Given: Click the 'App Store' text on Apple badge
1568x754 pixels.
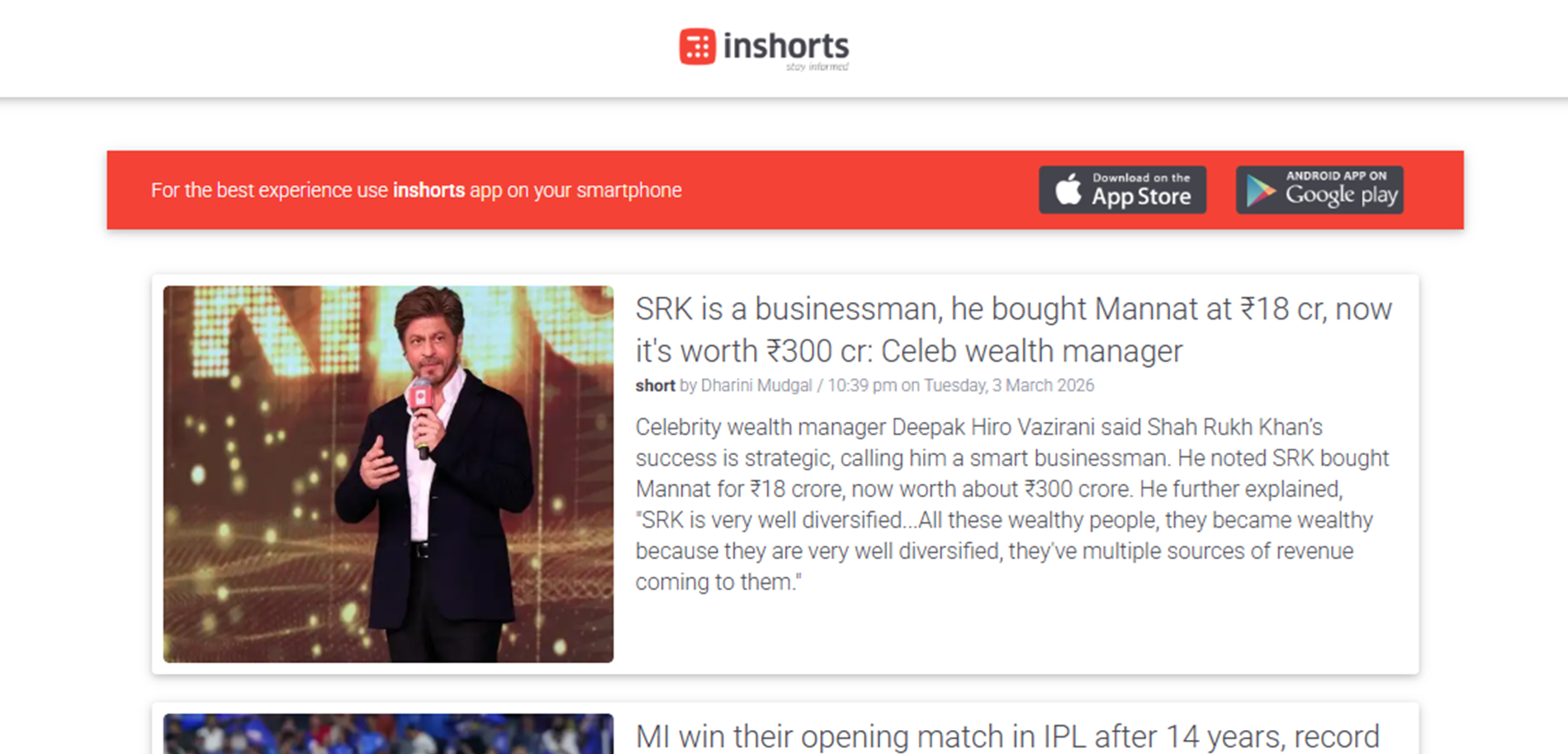Looking at the screenshot, I should 1141,197.
